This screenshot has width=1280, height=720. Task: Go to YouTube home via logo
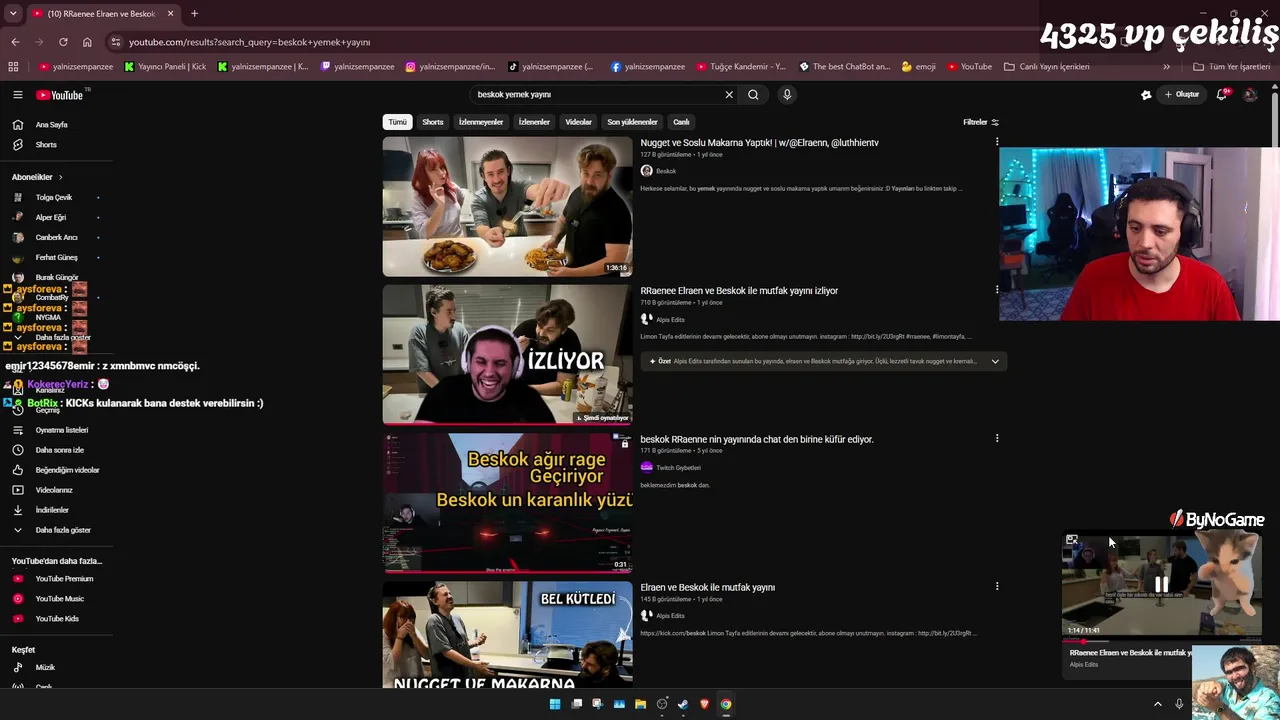(x=60, y=95)
